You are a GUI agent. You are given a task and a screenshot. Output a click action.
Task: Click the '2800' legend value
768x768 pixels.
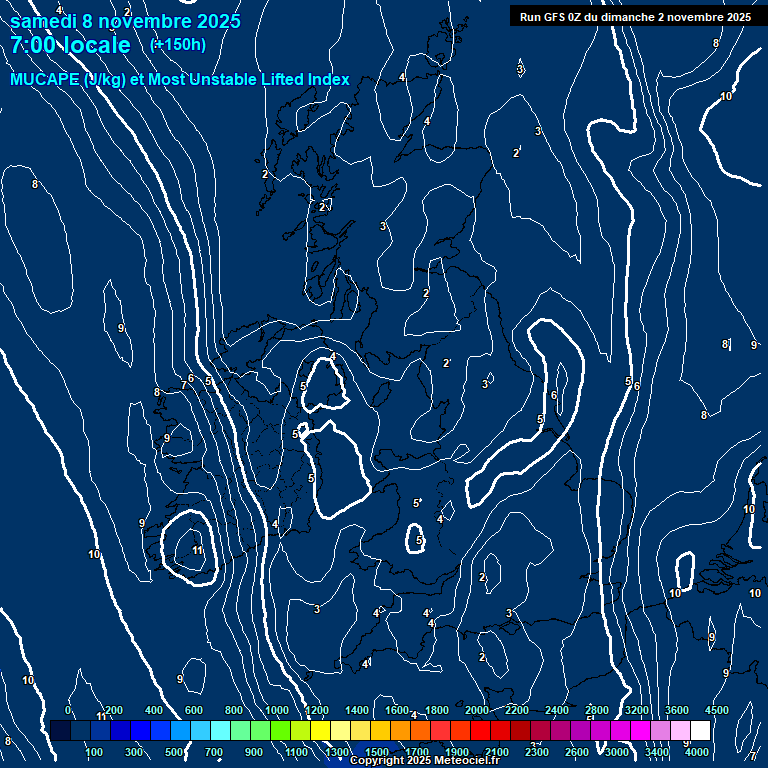(597, 710)
